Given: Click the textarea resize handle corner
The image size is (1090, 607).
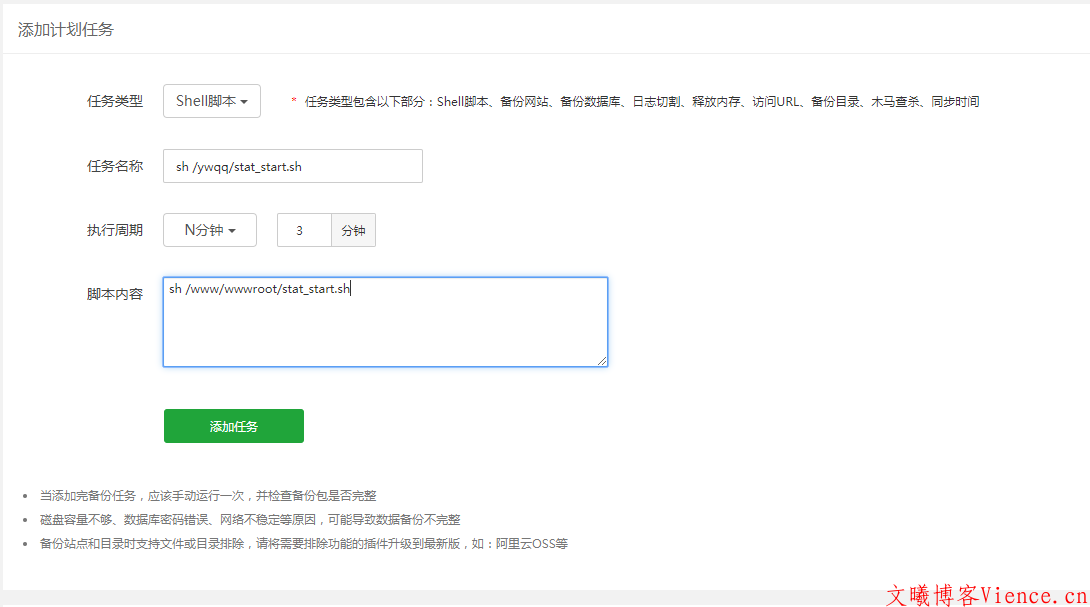Looking at the screenshot, I should (x=604, y=362).
